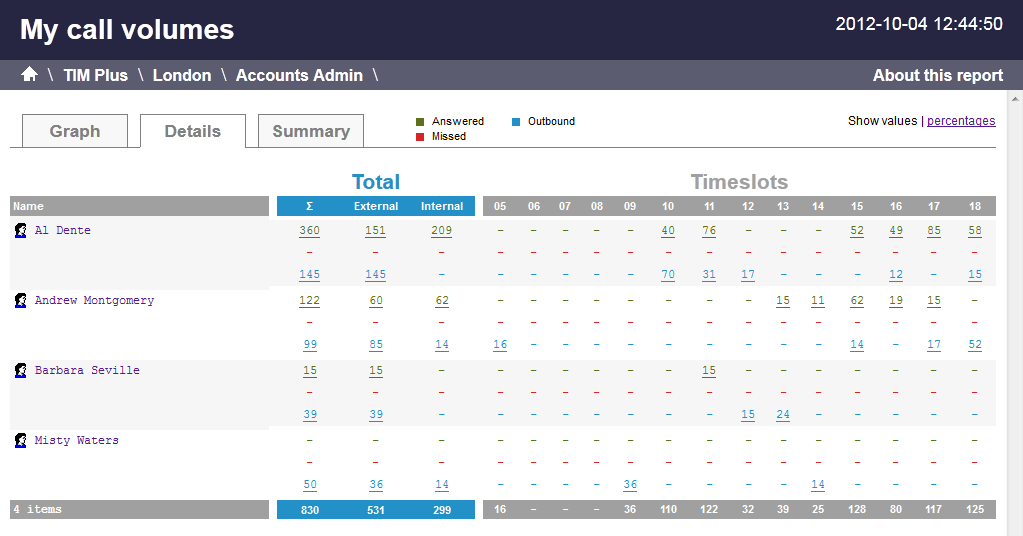Click the blue Outbound legend swatch
This screenshot has width=1023, height=536.
click(x=516, y=122)
